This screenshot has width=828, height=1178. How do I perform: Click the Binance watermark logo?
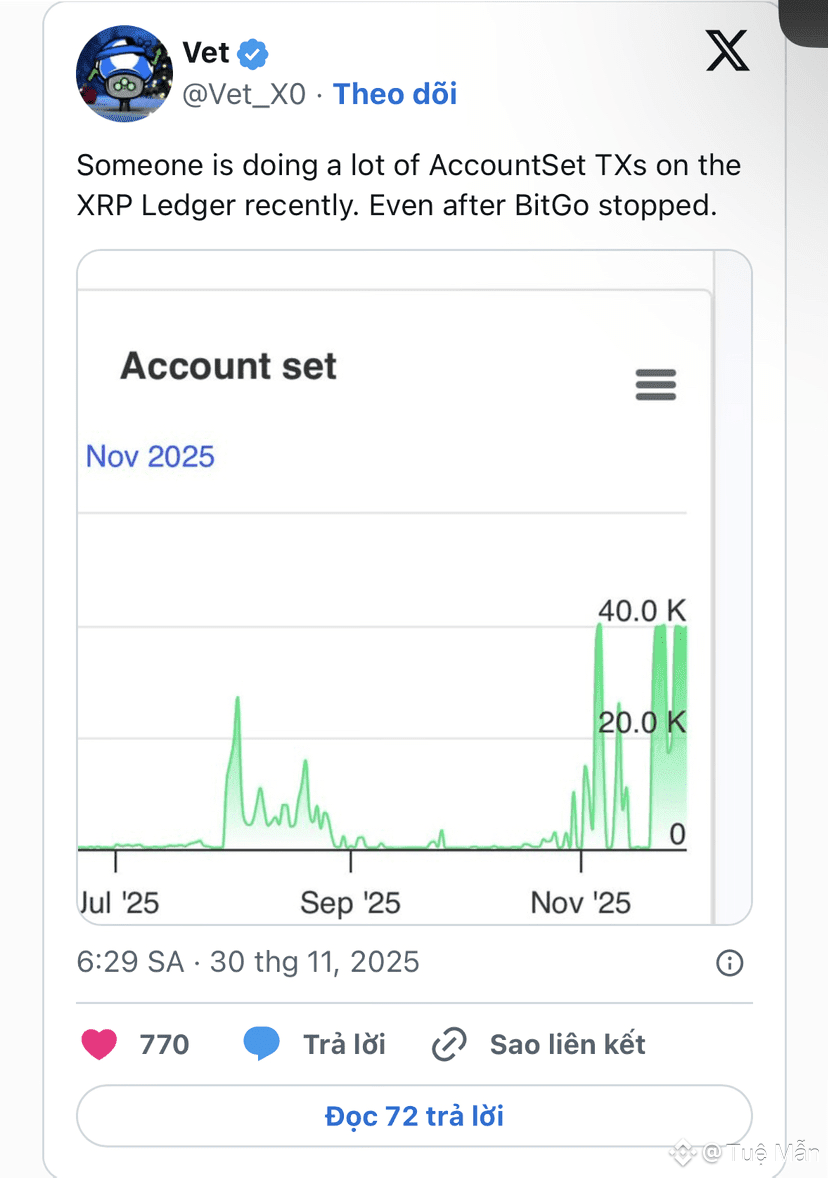pyautogui.click(x=684, y=1153)
